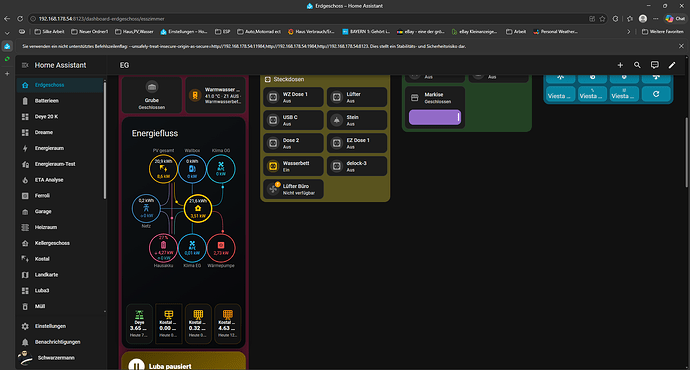Click the Schwarzermann user avatar
Screen dimensions: 690x370
tap(25, 358)
